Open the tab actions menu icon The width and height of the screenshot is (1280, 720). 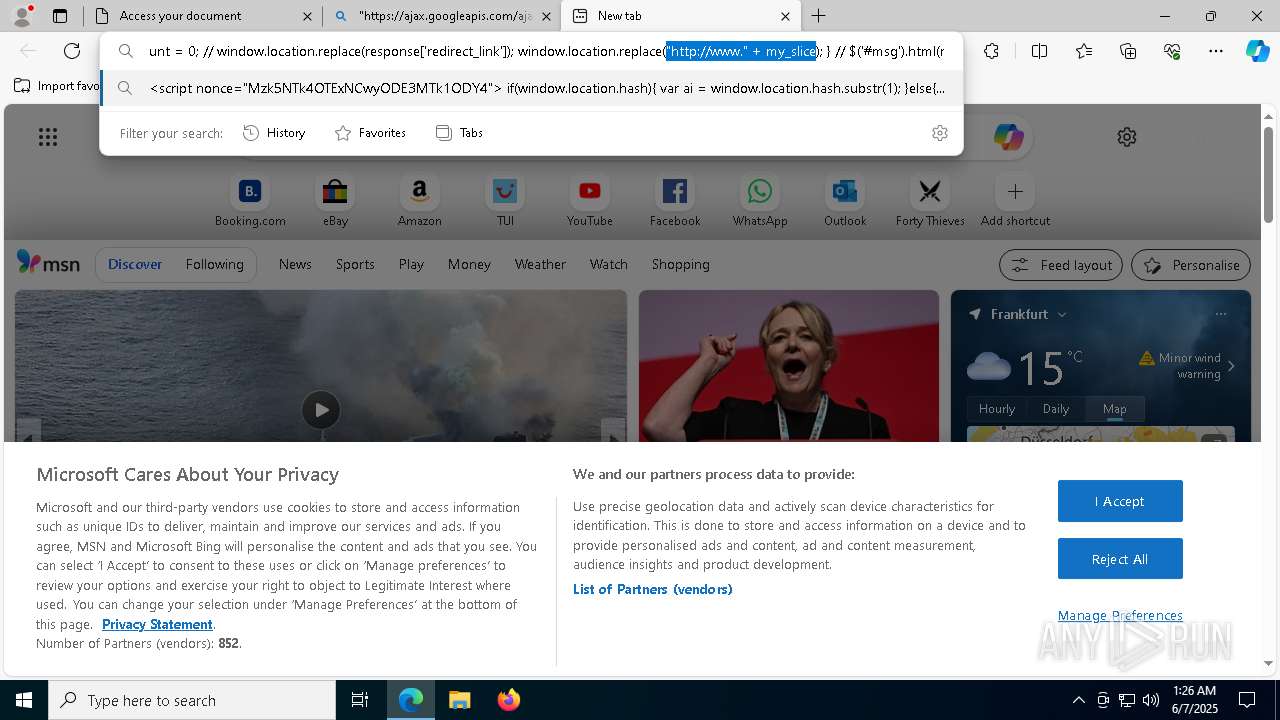pos(60,16)
